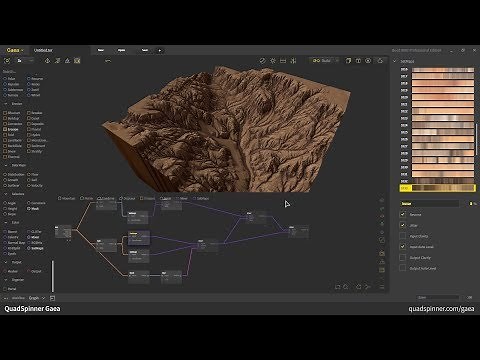Add a Combine node from graph quick bar
The image size is (480, 360).
[x=106, y=198]
